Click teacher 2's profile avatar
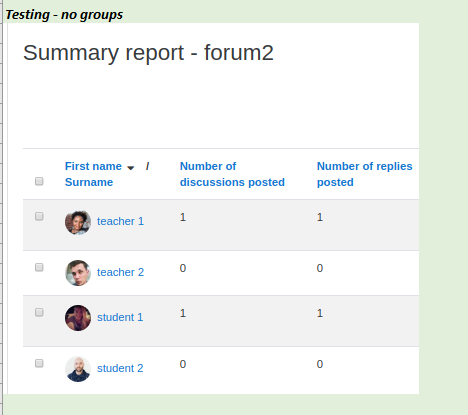The height and width of the screenshot is (415, 468). coord(78,273)
